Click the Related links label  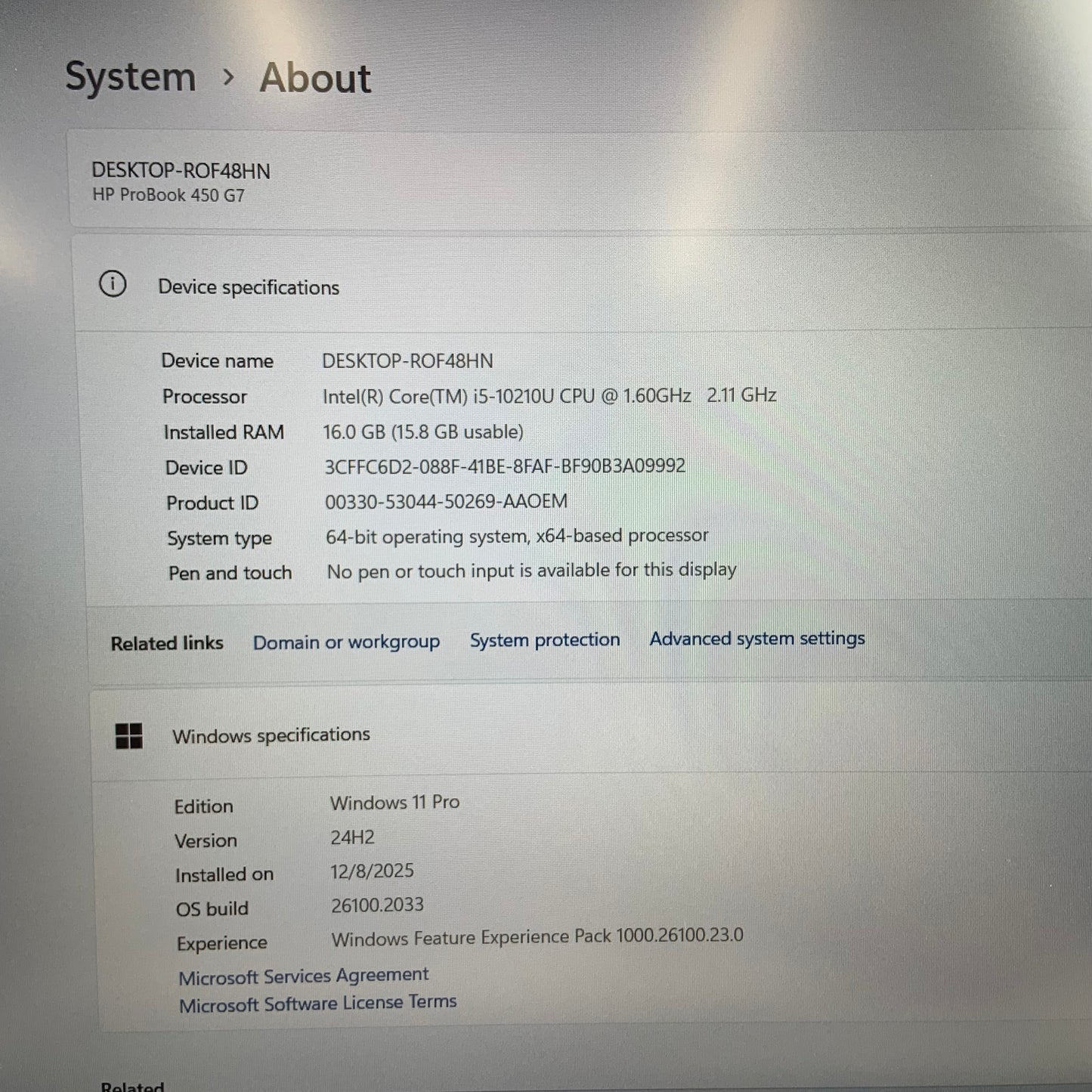166,643
